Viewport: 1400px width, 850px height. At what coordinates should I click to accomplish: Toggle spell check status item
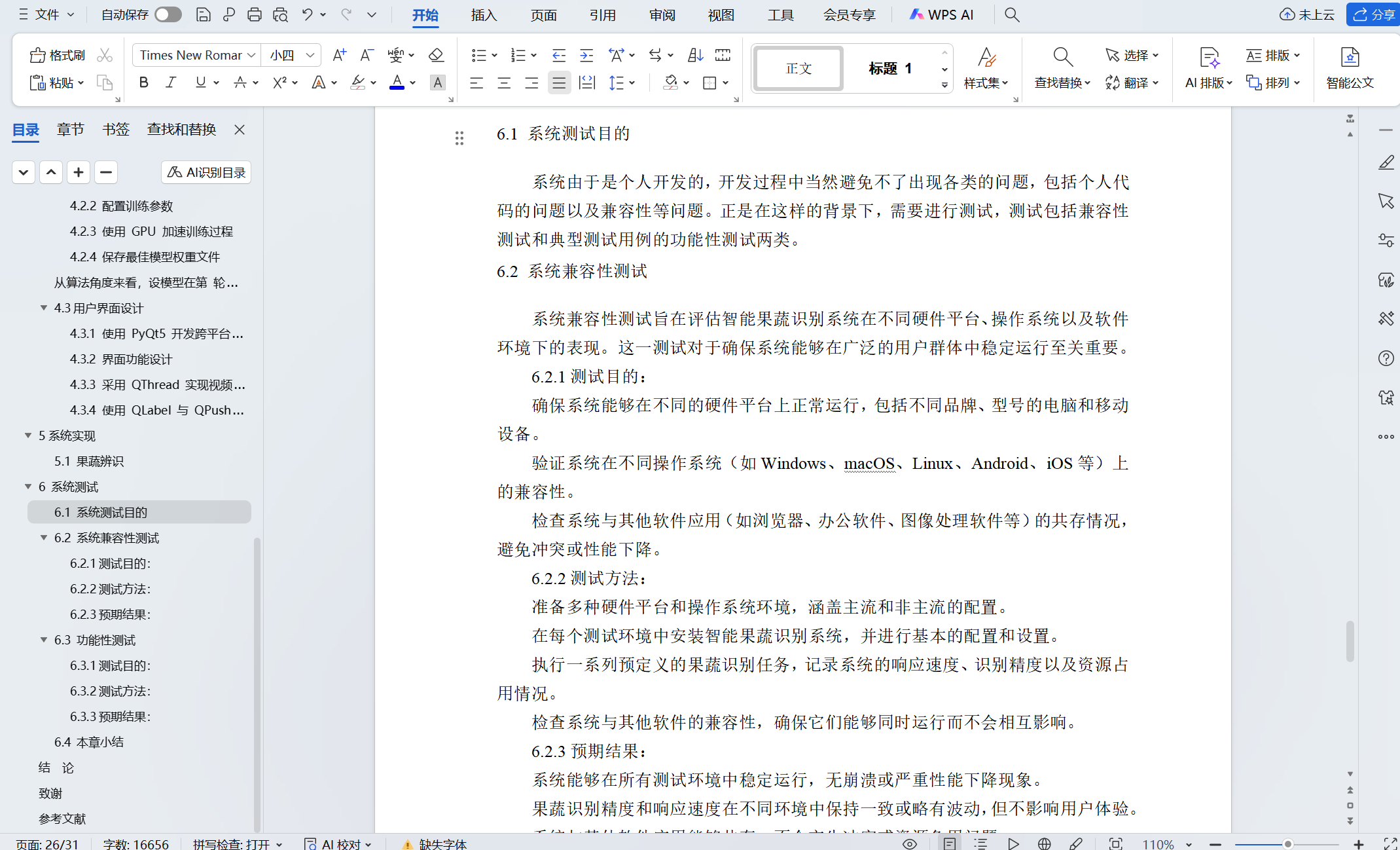[238, 844]
